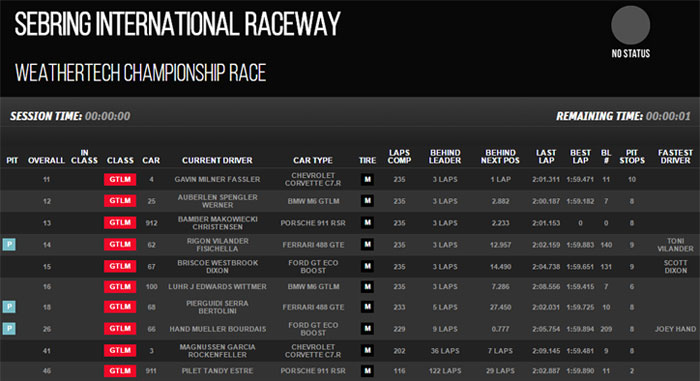This screenshot has width=700, height=381.
Task: Click the pit indicator for car 62
Action: (x=9, y=244)
